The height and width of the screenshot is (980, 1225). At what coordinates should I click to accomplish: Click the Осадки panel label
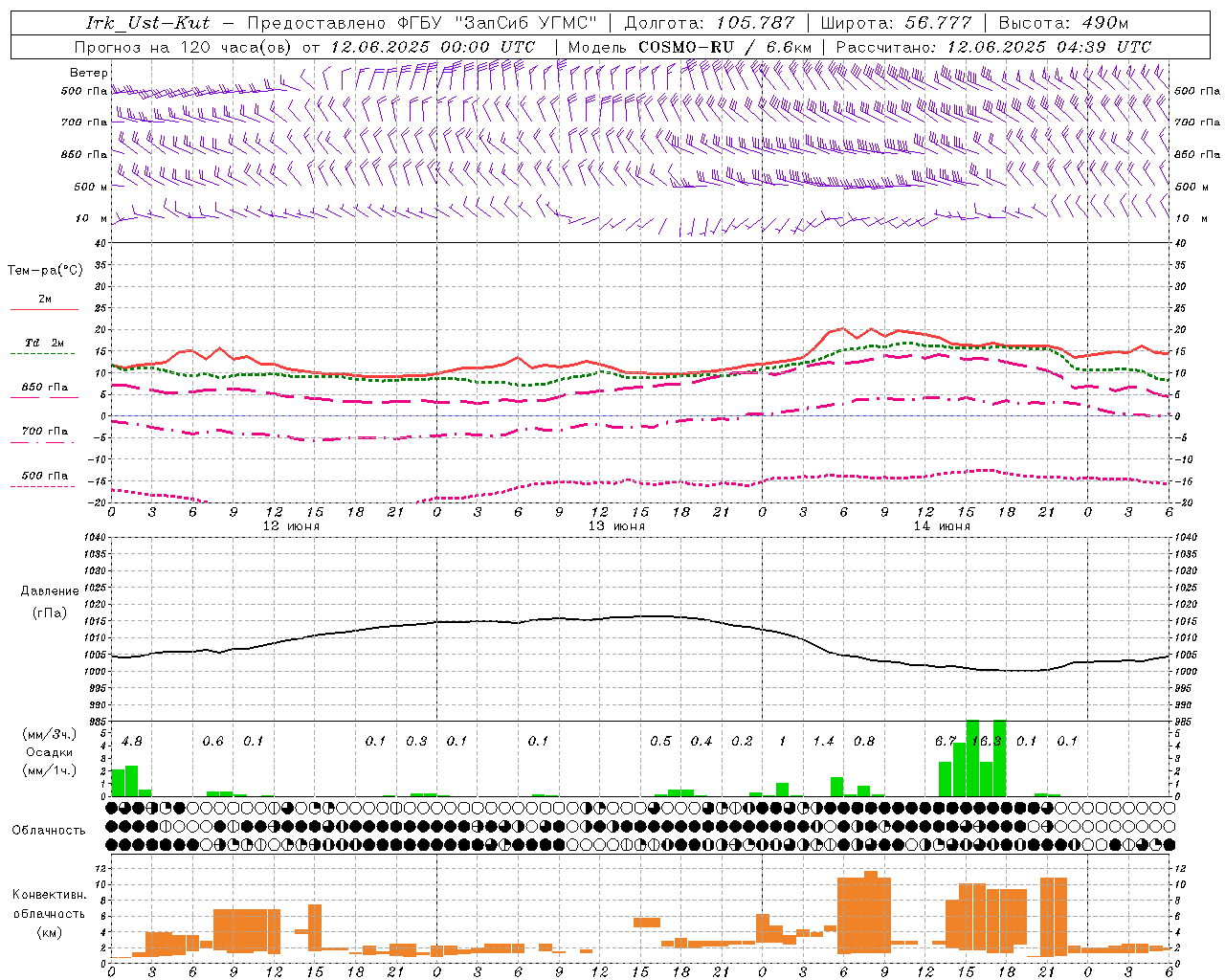click(x=49, y=752)
